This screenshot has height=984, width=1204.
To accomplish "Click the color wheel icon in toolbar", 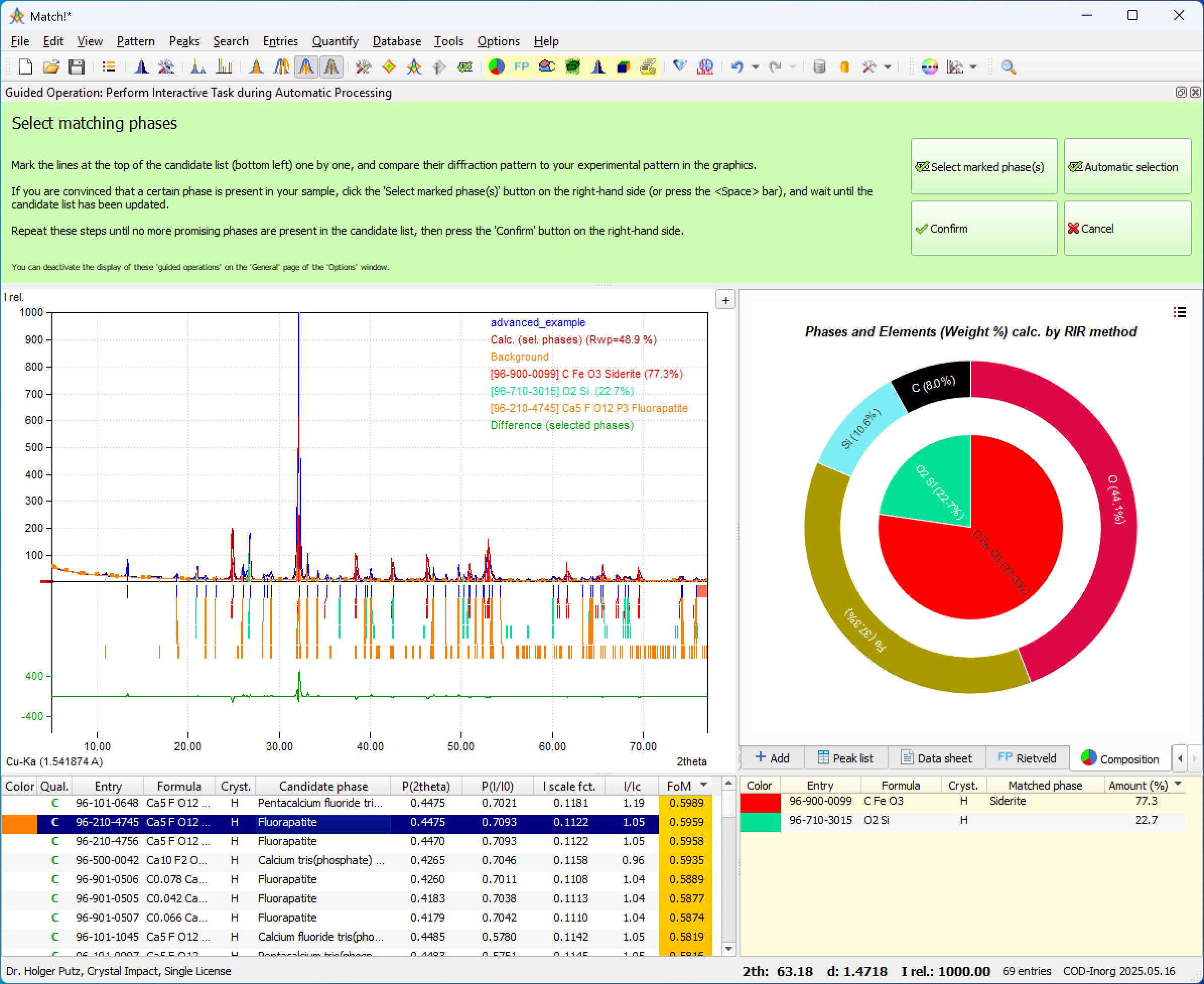I will [x=929, y=67].
